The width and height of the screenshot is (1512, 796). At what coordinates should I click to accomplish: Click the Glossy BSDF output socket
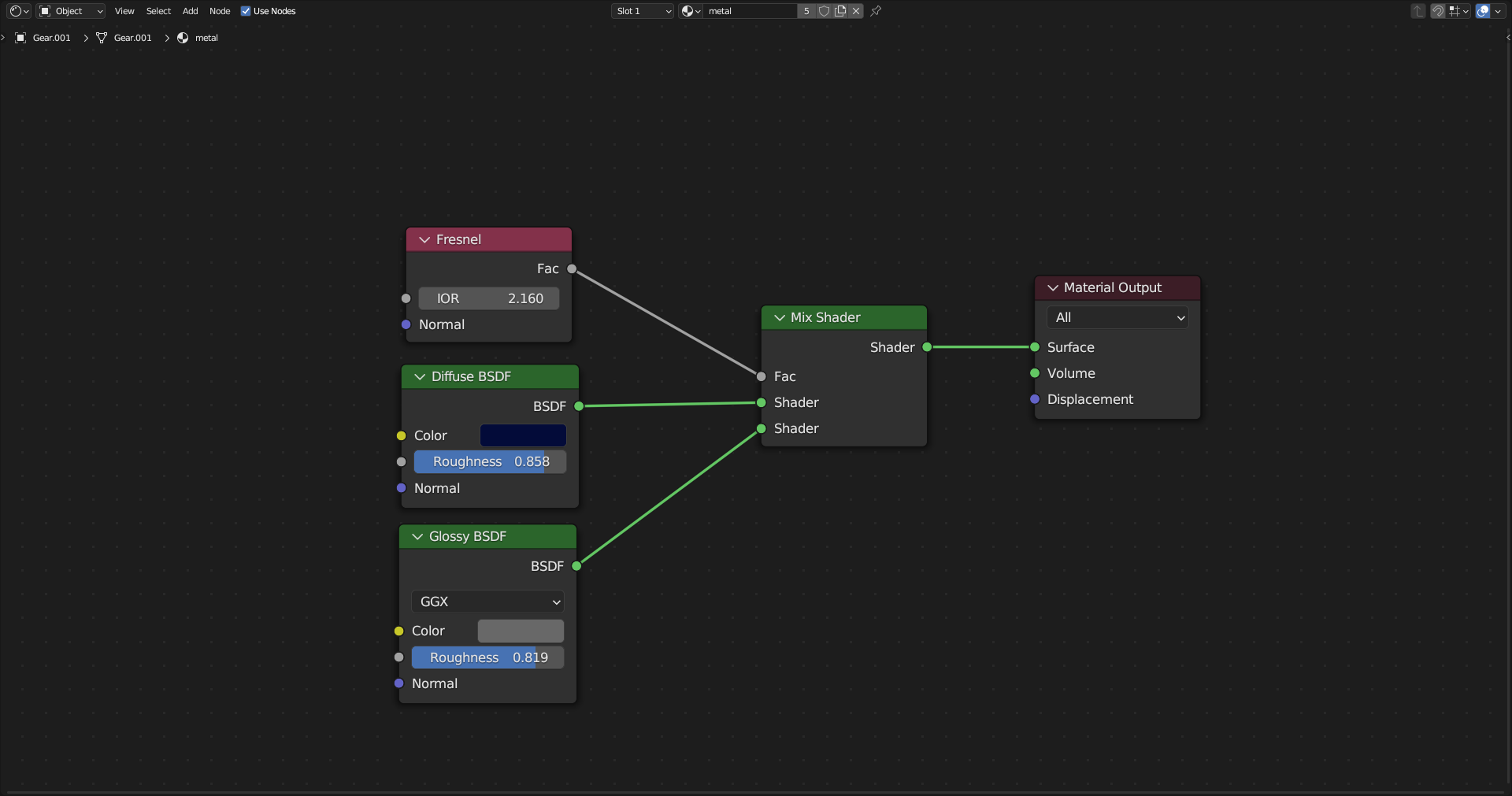(x=576, y=566)
